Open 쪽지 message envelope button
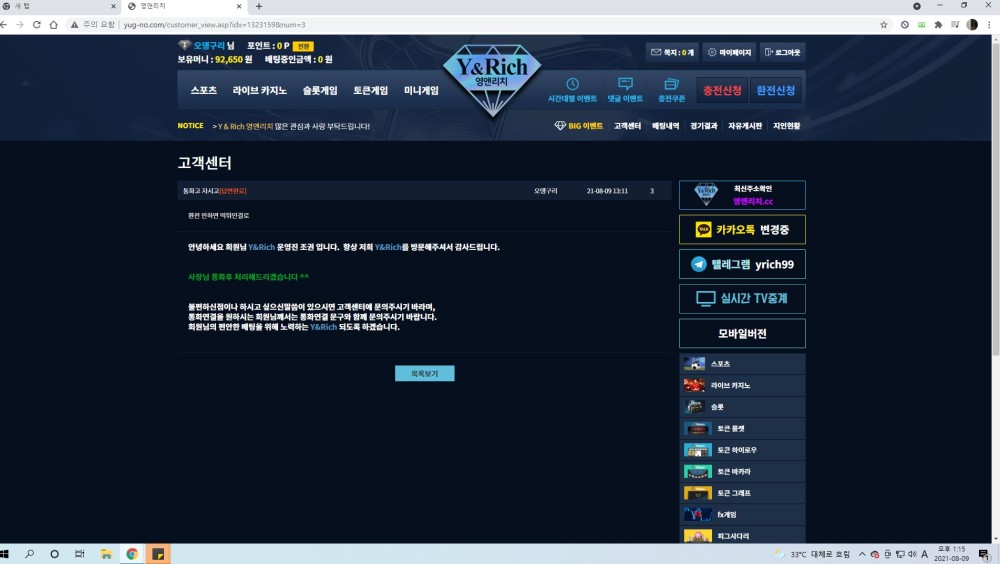The image size is (1000, 564). (x=672, y=52)
